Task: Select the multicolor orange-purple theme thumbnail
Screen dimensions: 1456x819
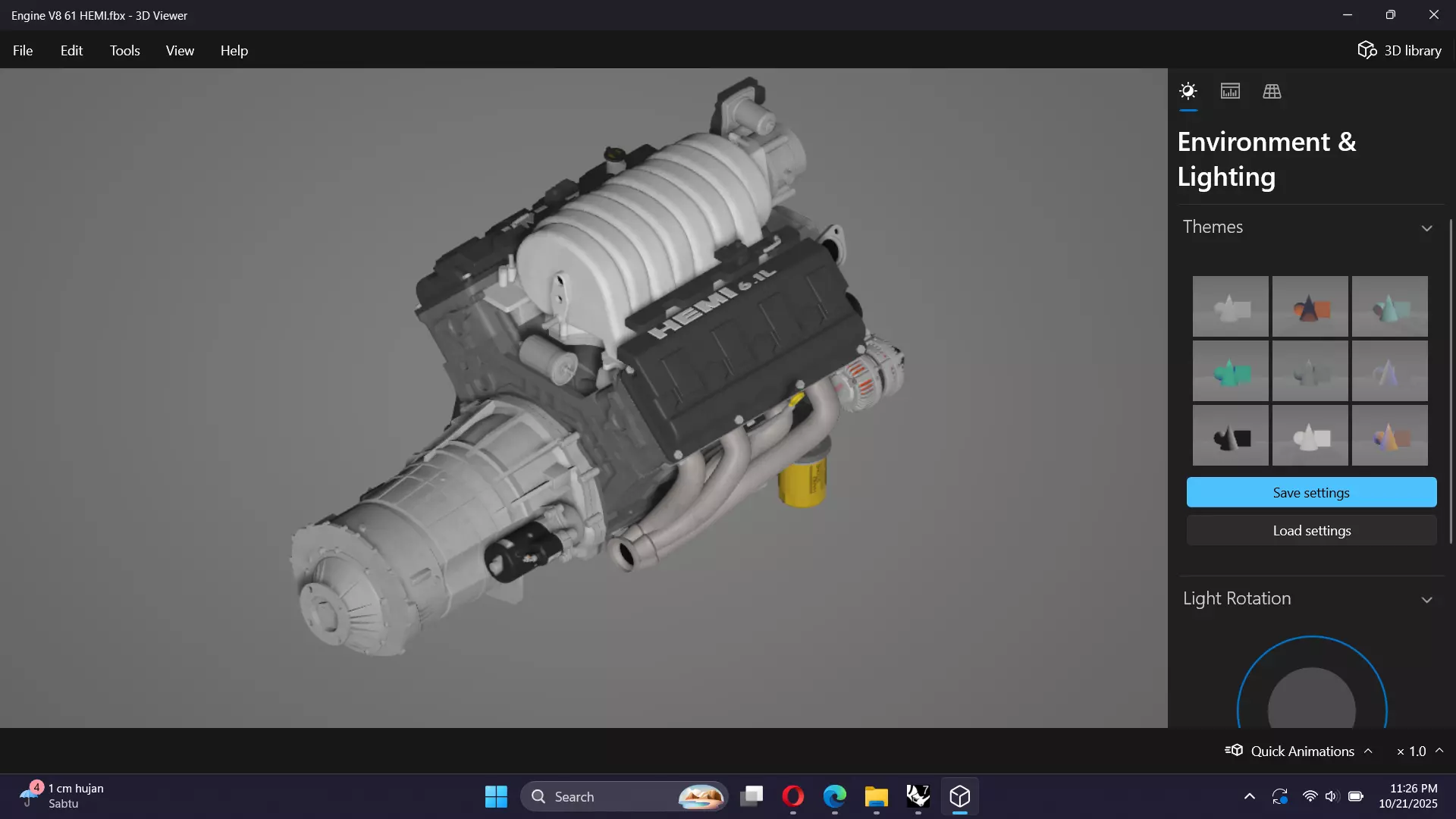Action: (x=1389, y=435)
